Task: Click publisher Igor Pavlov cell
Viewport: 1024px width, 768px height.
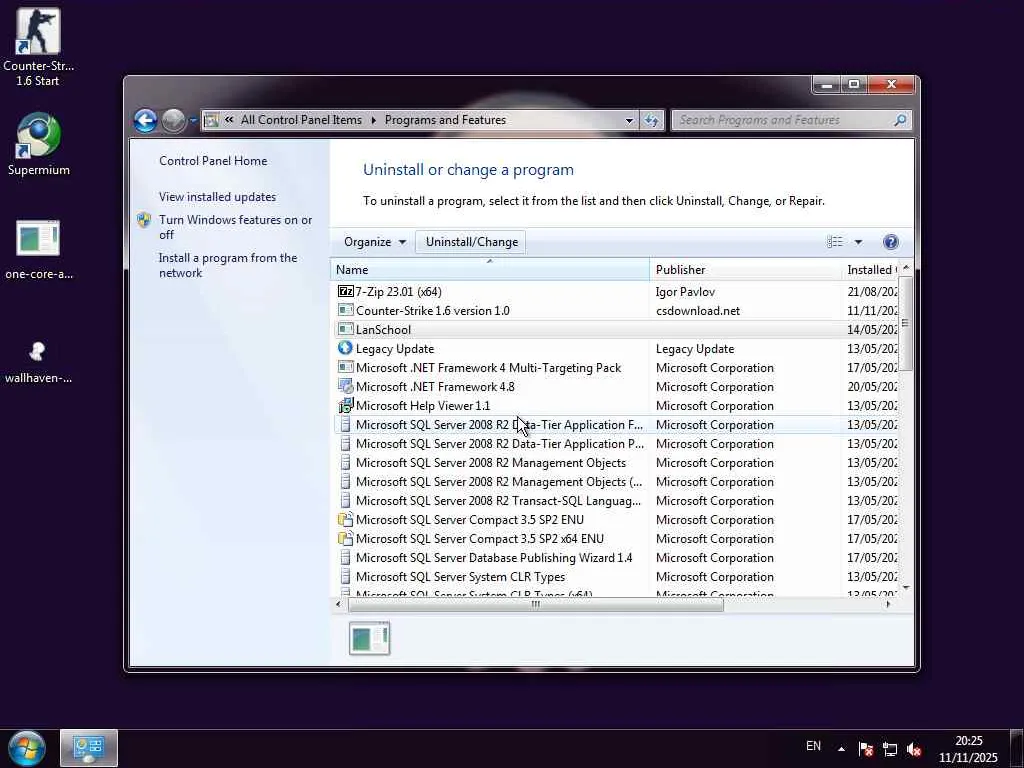Action: (684, 292)
